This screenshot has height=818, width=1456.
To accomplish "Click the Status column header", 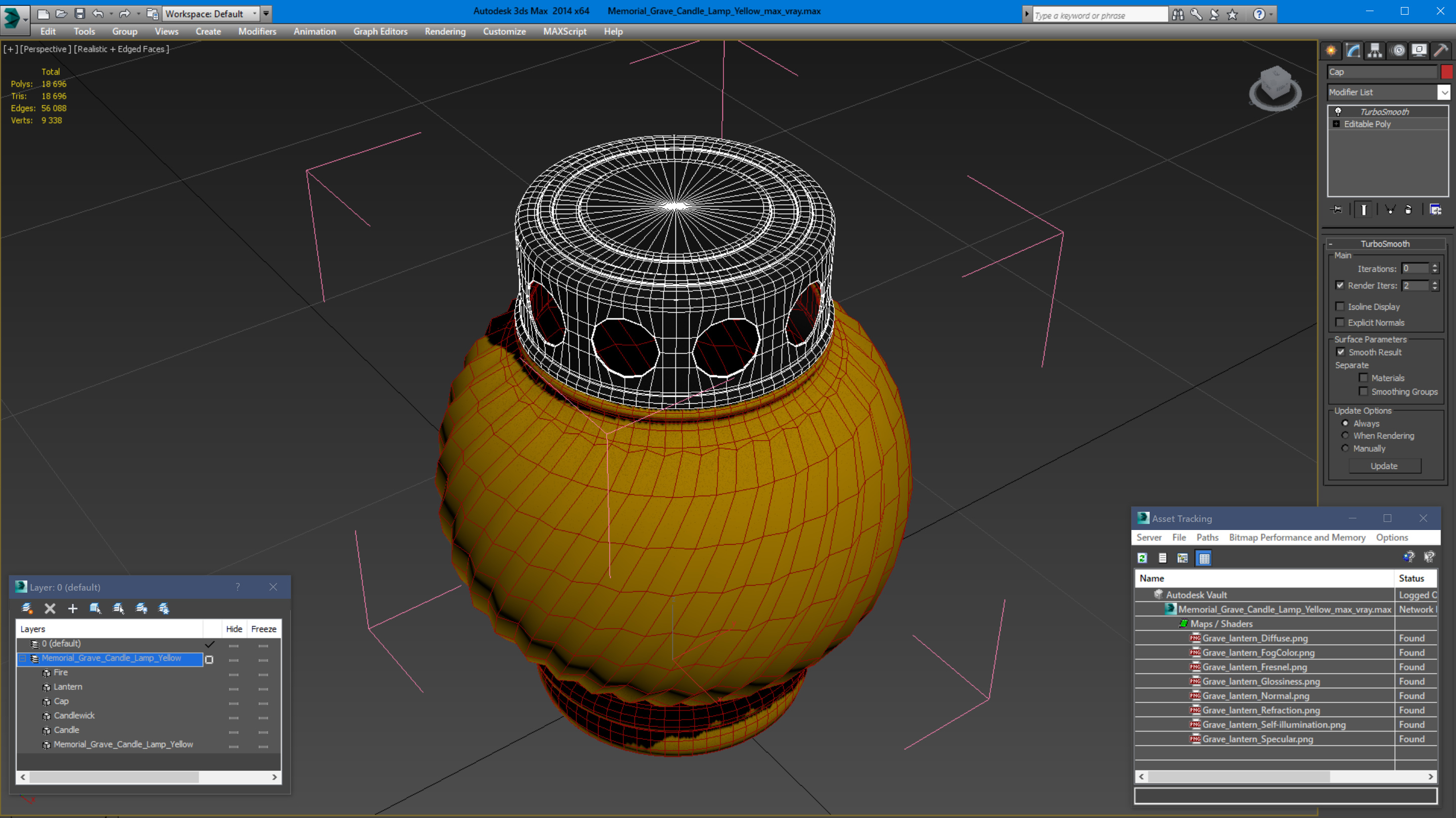I will [x=1416, y=578].
